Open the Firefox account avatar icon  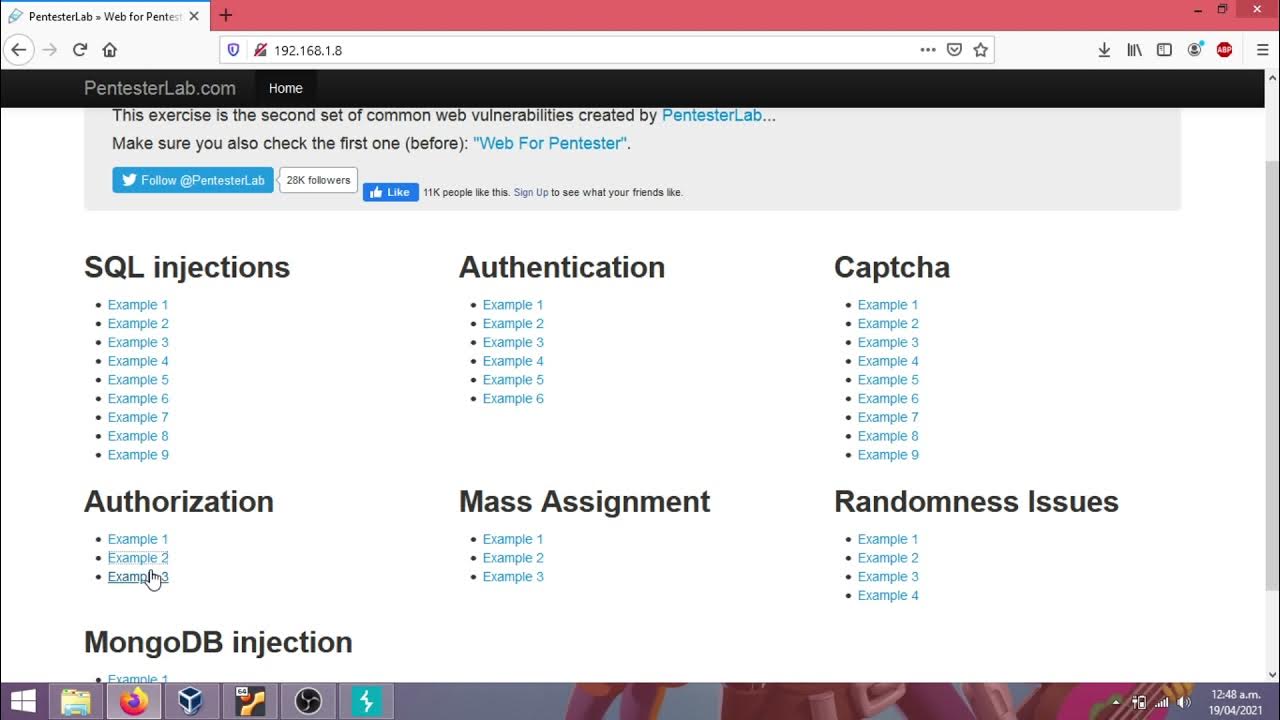coord(1194,50)
